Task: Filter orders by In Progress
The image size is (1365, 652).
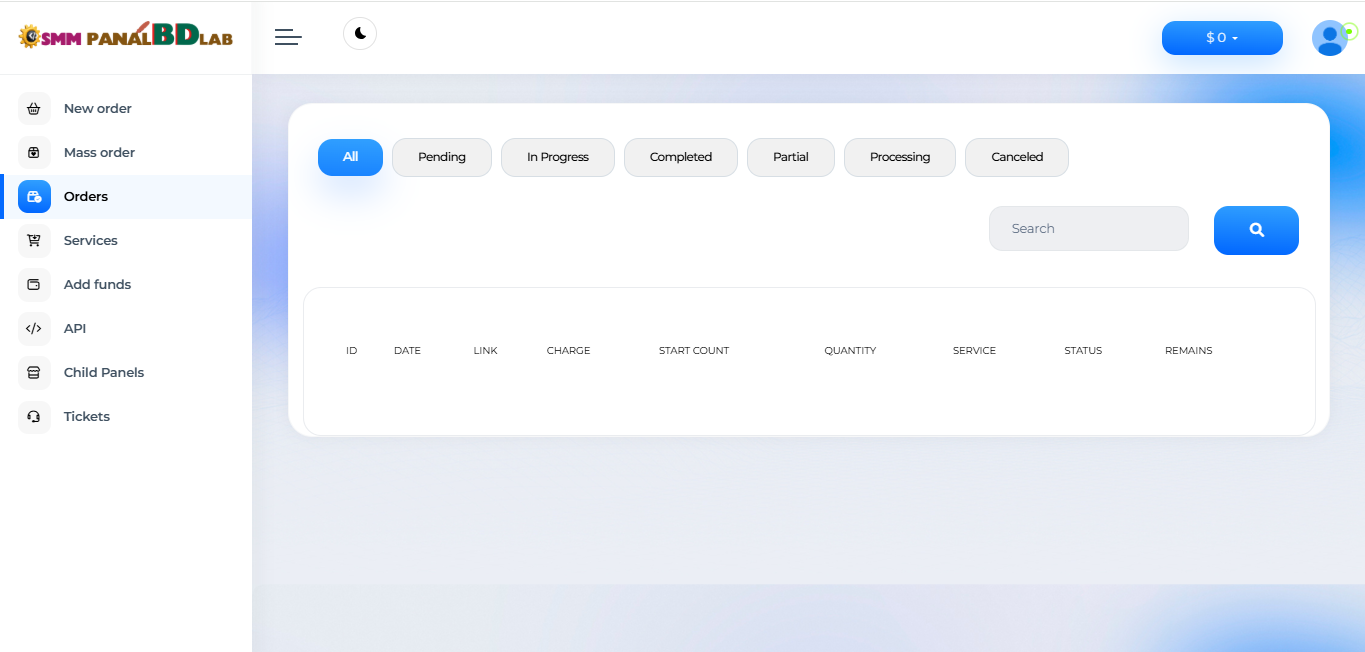Action: point(558,157)
